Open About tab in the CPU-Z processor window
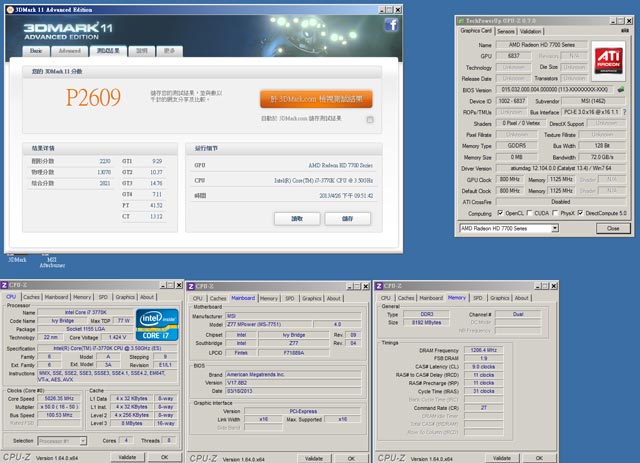Viewport: 640px width, 463px height. (147, 297)
